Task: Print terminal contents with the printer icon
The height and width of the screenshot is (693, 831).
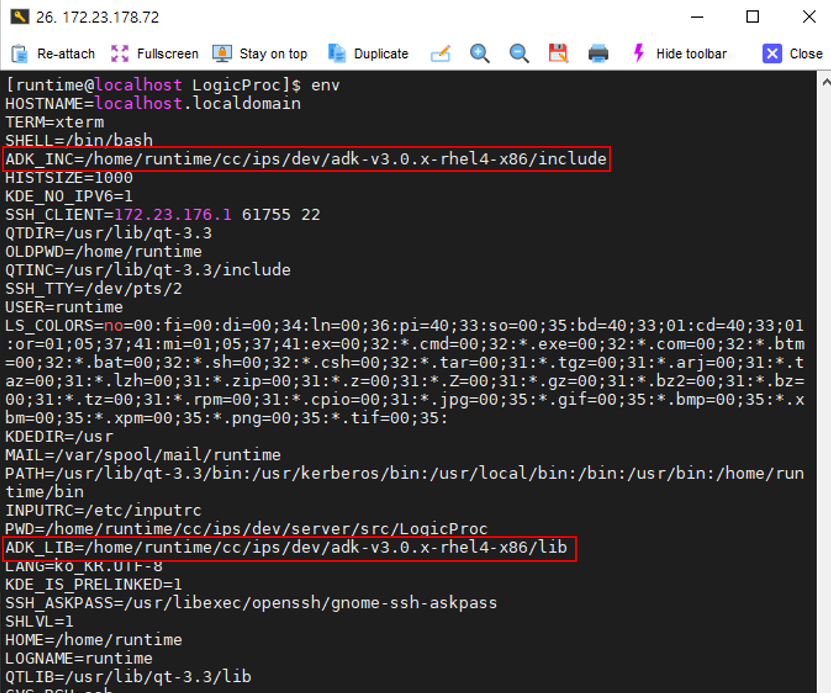Action: 598,53
